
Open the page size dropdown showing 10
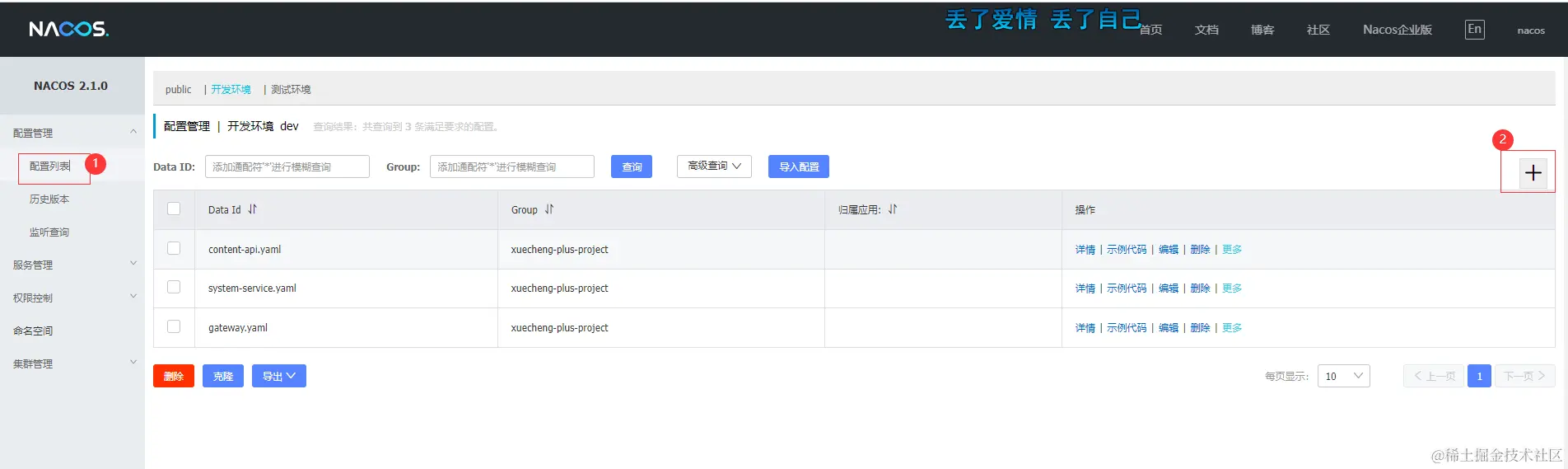(x=1343, y=376)
